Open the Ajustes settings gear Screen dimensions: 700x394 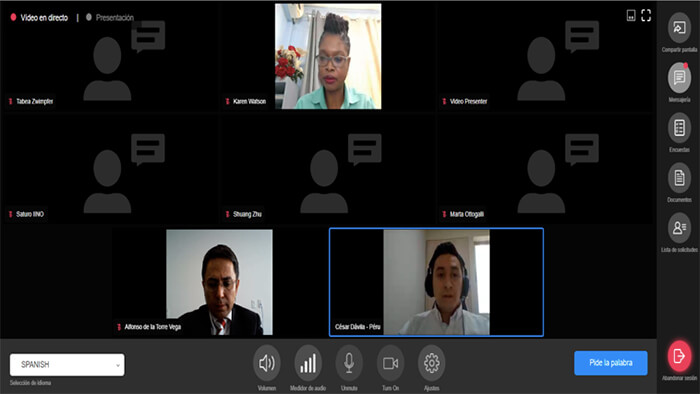coord(431,363)
